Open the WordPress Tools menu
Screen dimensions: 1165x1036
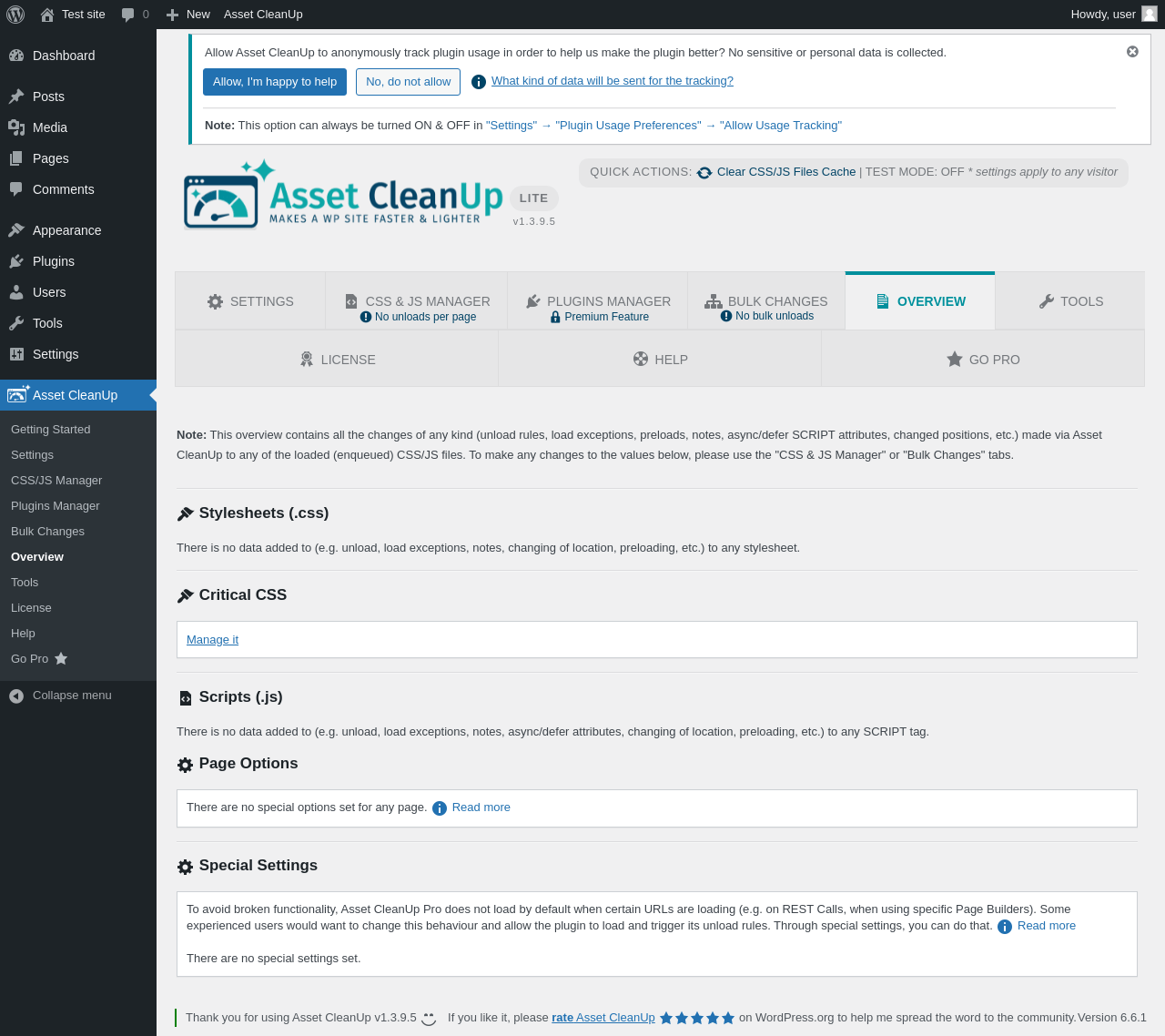coord(78,323)
